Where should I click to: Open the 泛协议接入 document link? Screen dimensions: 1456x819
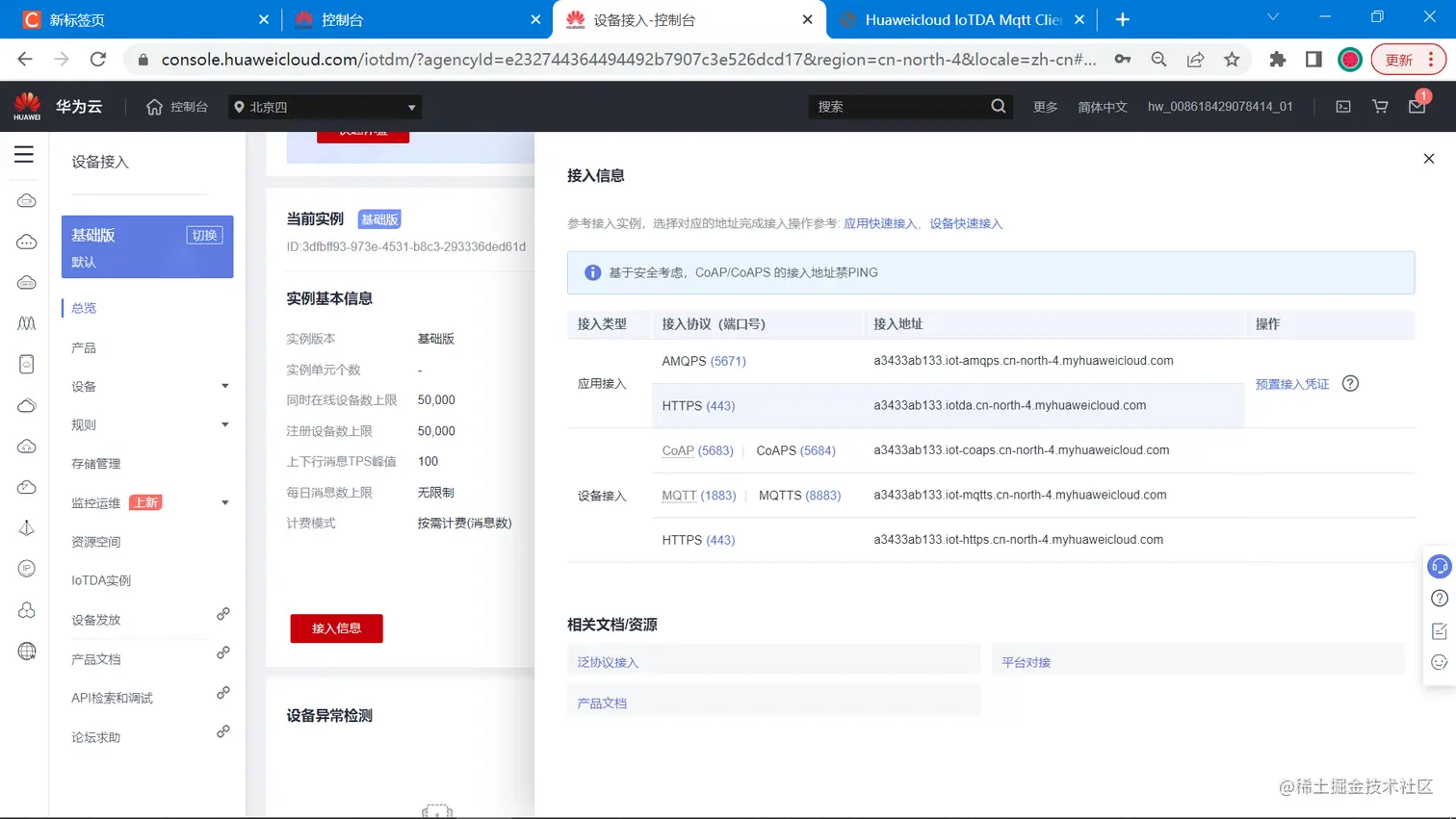(608, 662)
